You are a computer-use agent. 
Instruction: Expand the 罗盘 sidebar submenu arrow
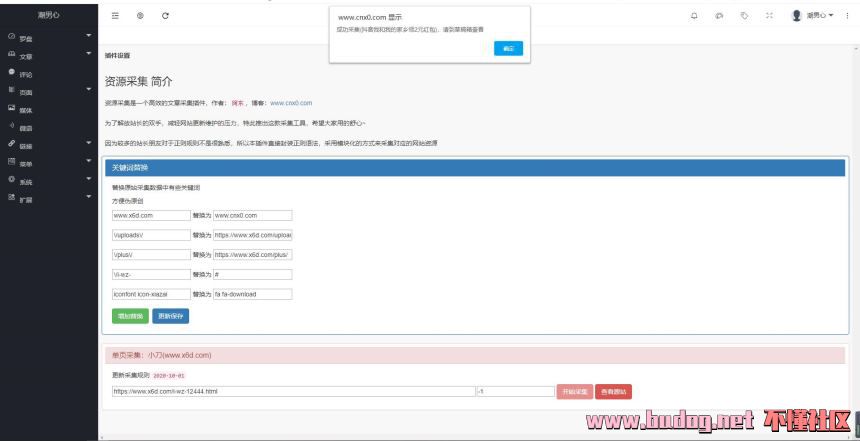coord(89,36)
